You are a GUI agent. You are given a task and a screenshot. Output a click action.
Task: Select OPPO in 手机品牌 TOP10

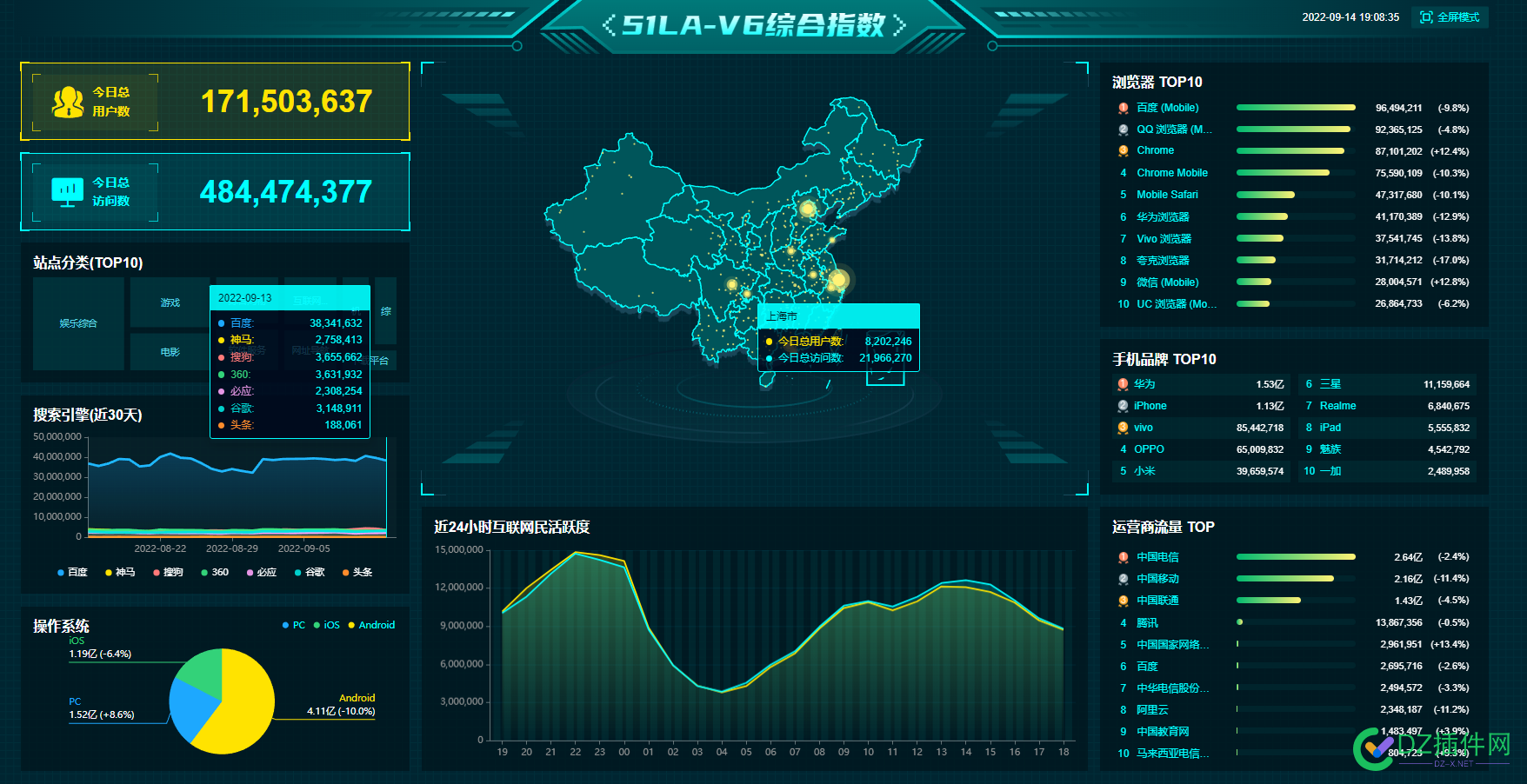coord(1202,449)
